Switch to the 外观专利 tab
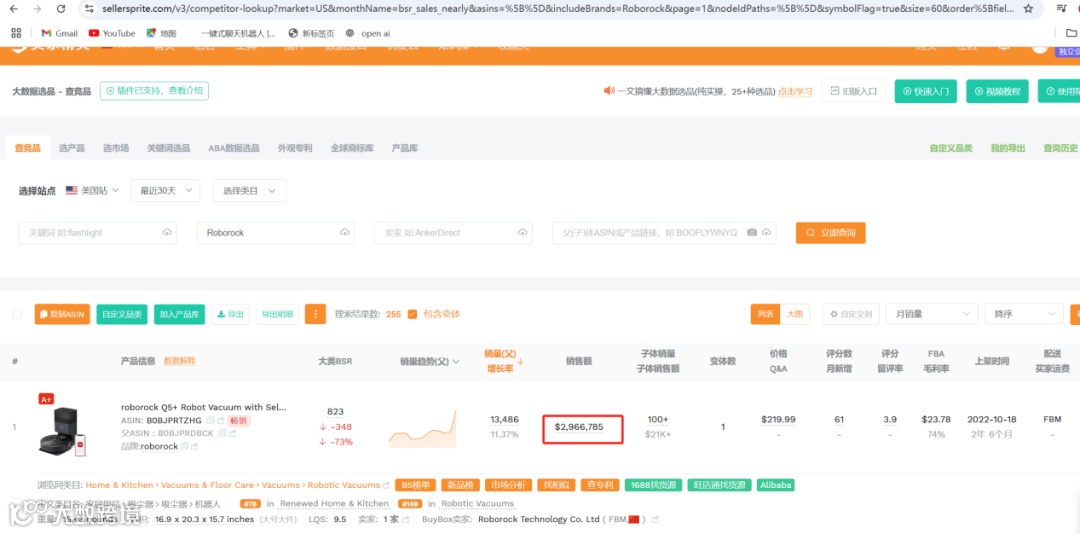Screen dimensions: 1080x534 point(295,148)
